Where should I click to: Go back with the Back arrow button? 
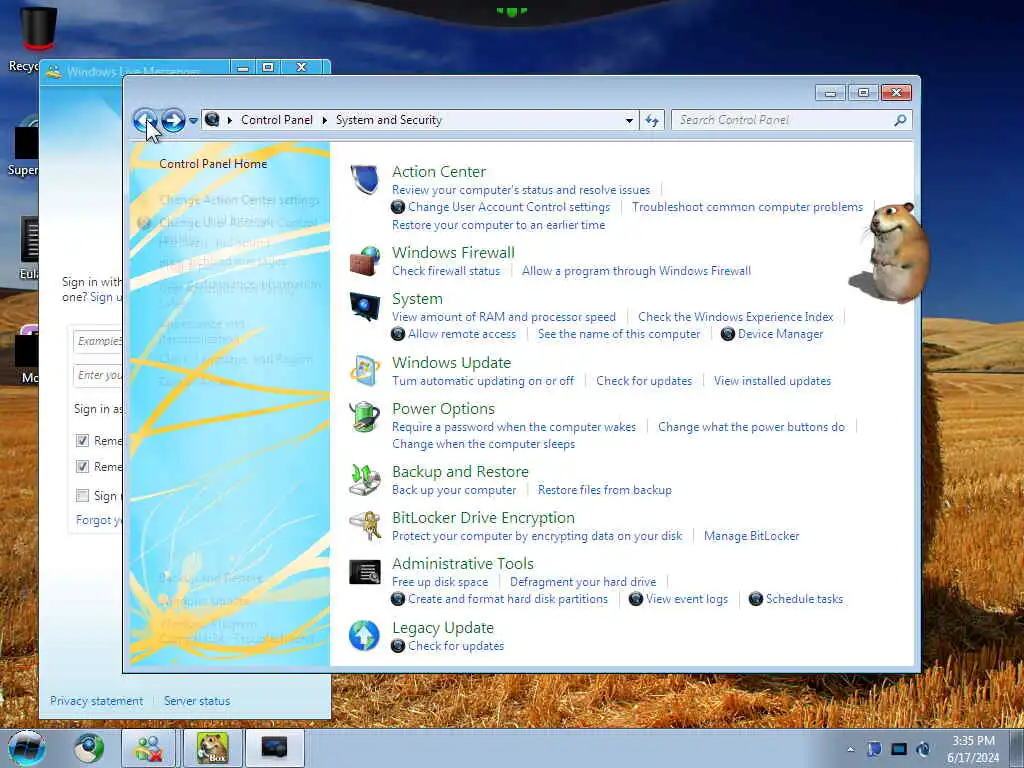(145, 120)
